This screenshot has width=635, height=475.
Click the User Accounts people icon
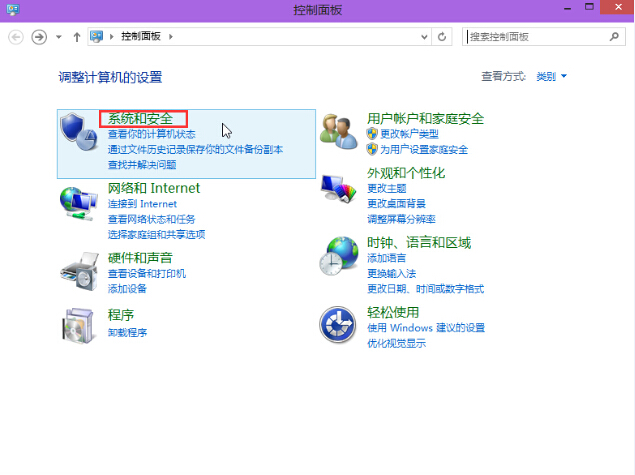click(x=339, y=131)
